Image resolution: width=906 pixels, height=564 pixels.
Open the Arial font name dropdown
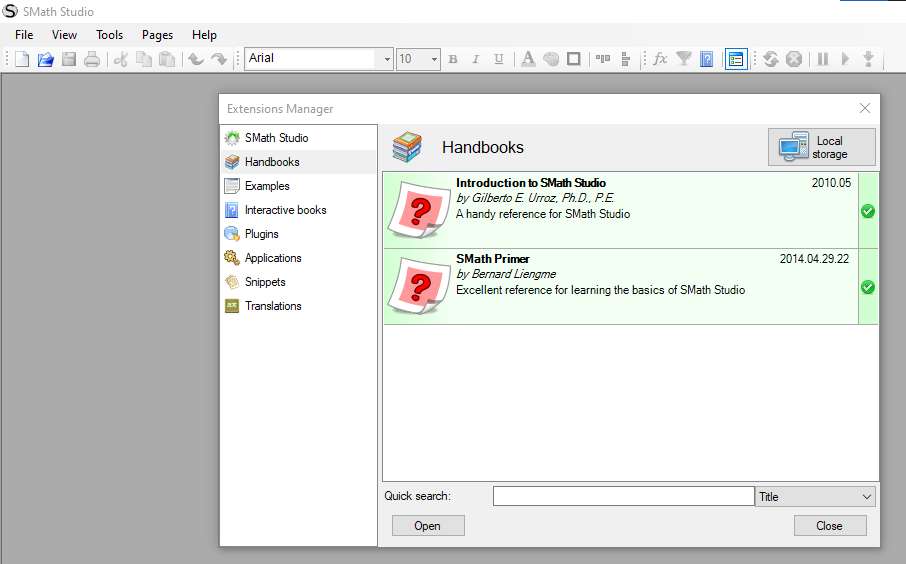(388, 59)
